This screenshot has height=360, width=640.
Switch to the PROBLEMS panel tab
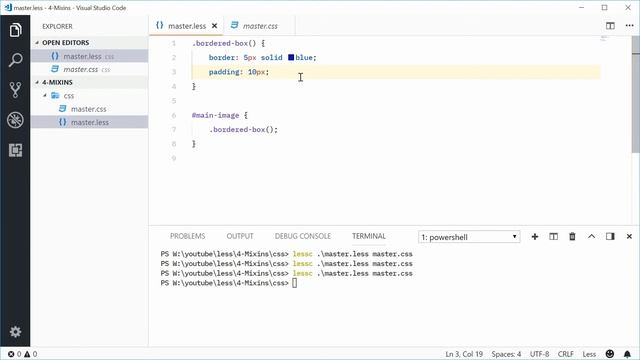(187, 236)
